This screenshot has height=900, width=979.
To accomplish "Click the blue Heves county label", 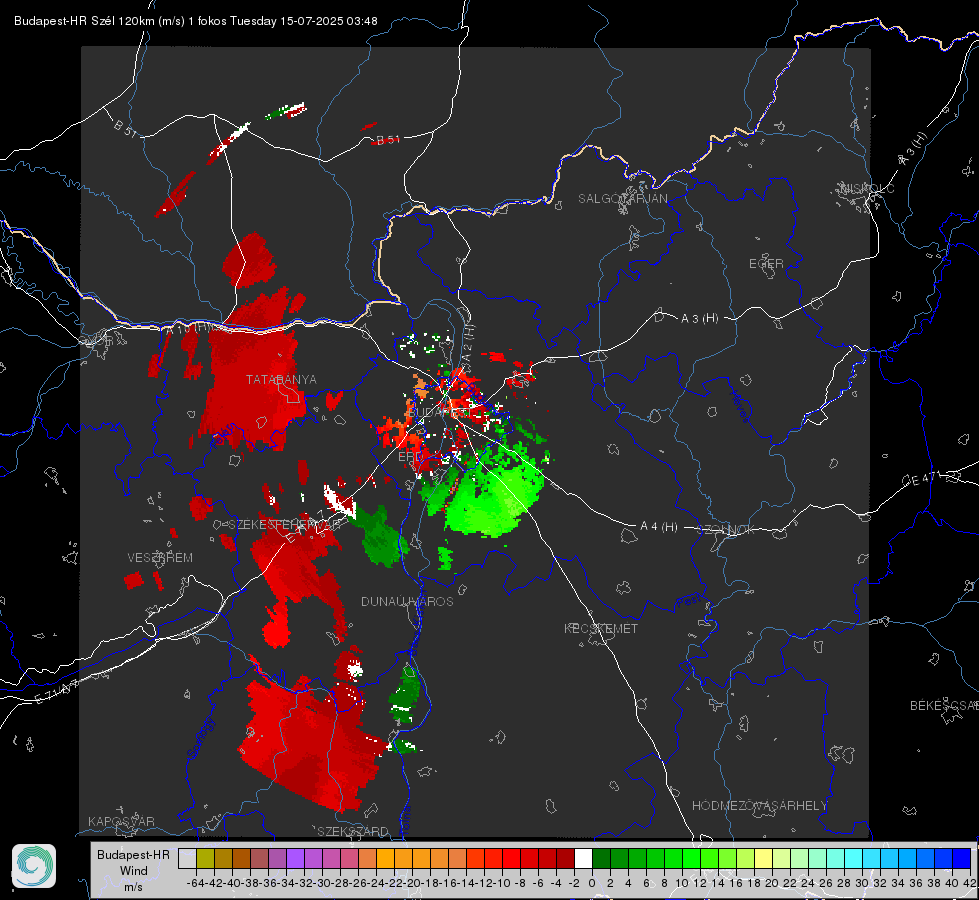I will click(739, 406).
